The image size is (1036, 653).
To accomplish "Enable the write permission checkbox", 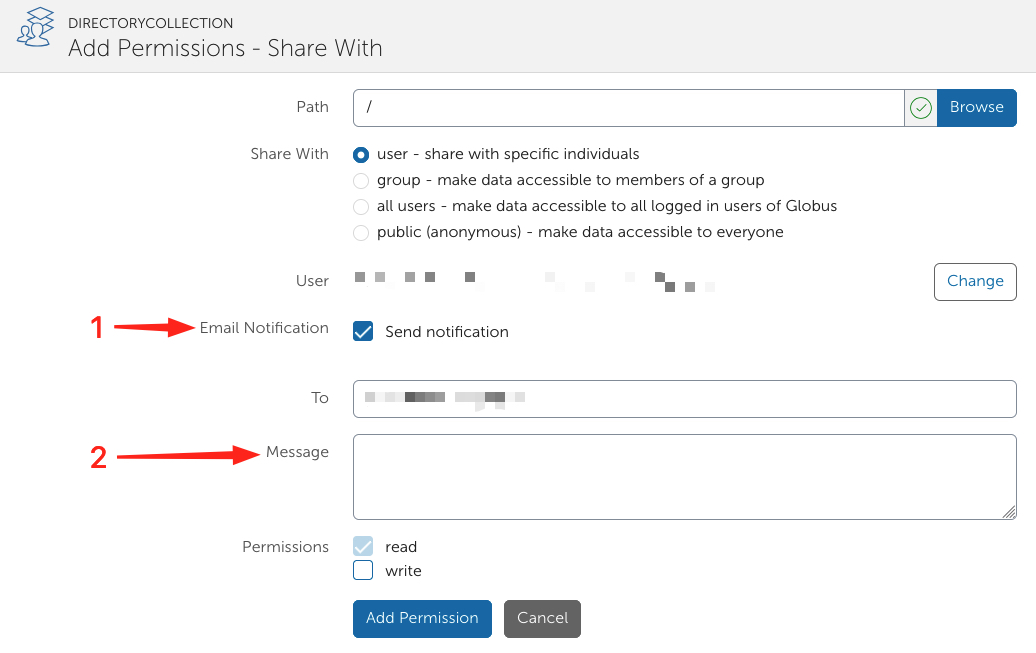I will [363, 571].
